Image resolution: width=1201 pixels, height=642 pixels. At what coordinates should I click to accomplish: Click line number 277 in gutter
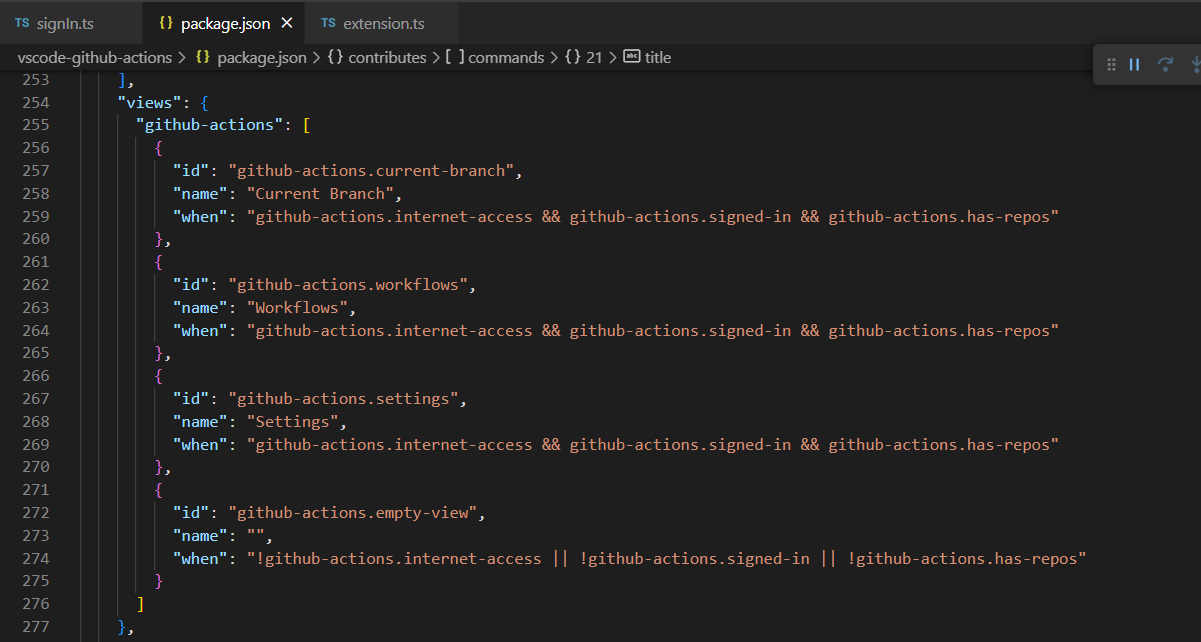point(35,627)
